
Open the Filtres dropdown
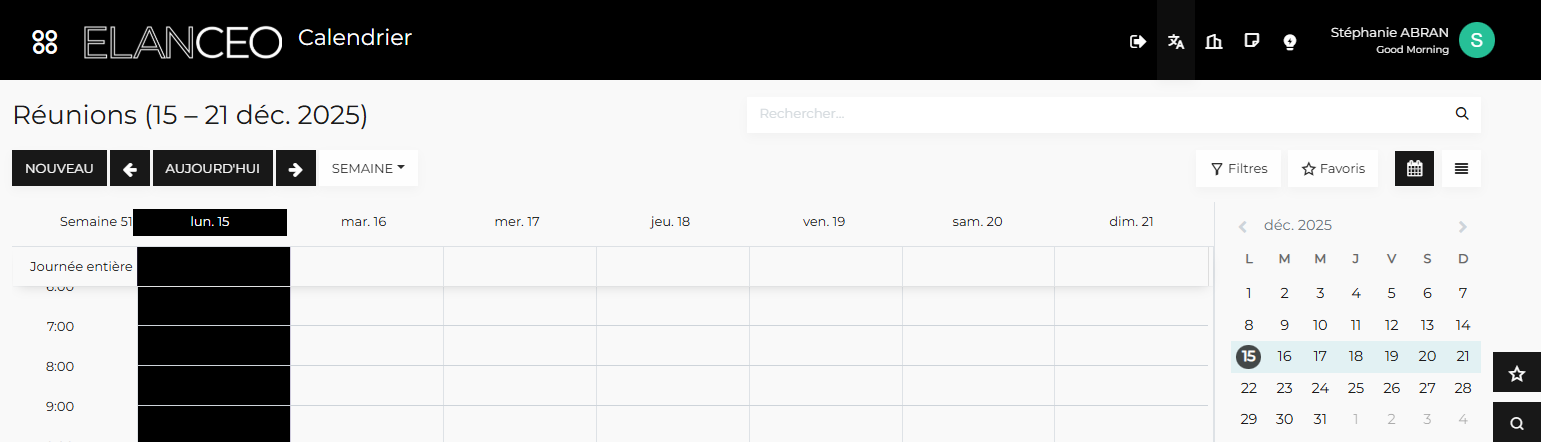(x=1239, y=168)
